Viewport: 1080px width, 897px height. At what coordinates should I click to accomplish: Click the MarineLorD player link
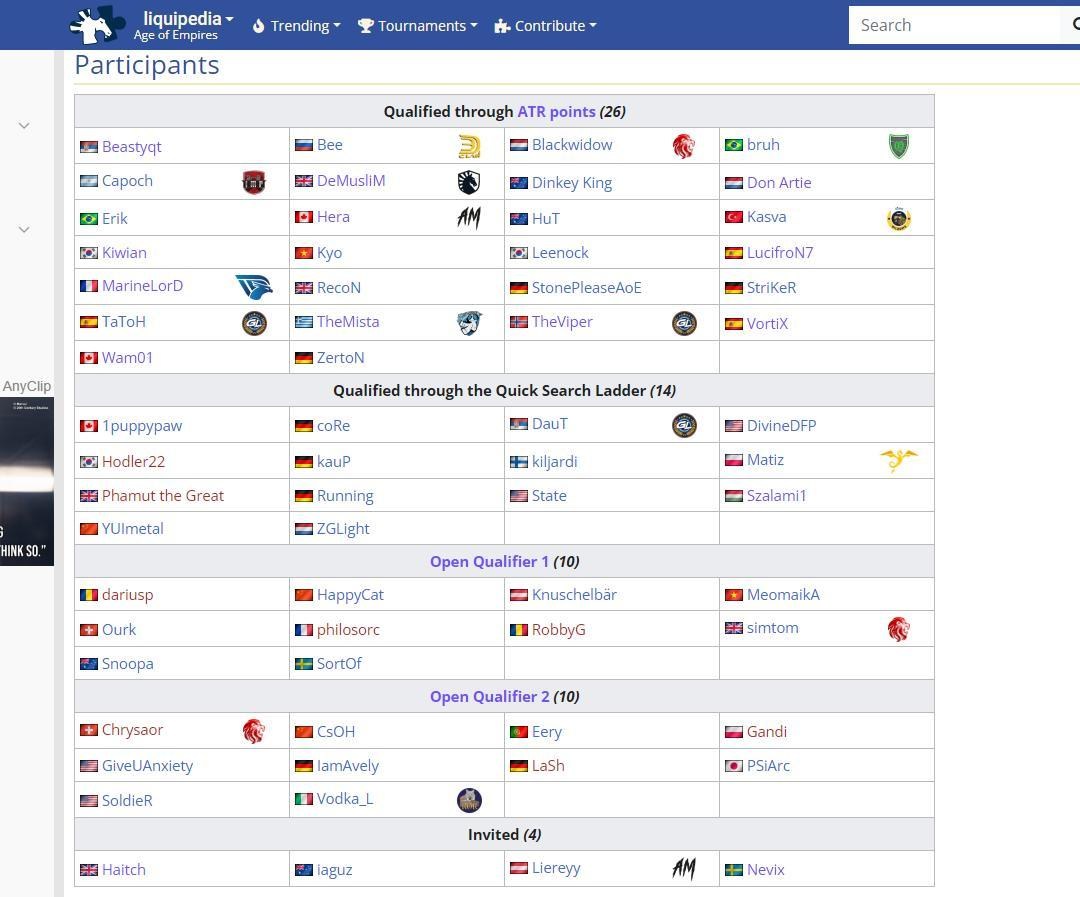click(143, 286)
